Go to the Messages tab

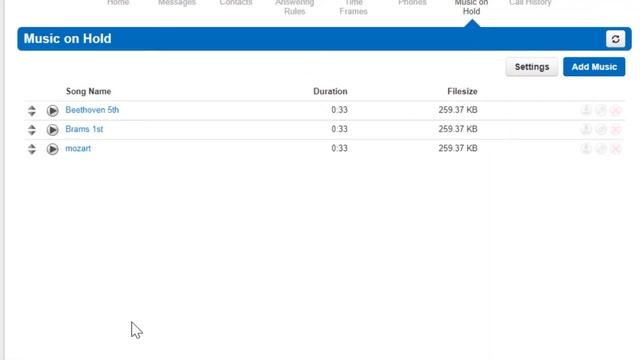point(177,2)
